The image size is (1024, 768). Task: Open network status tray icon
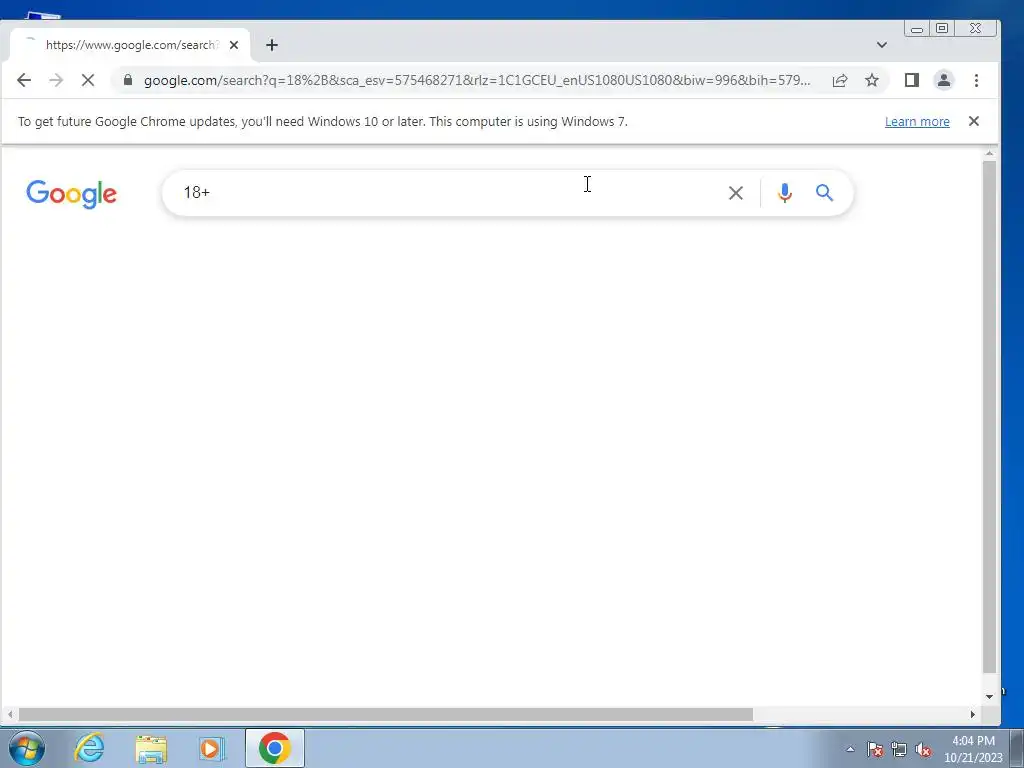pos(899,749)
